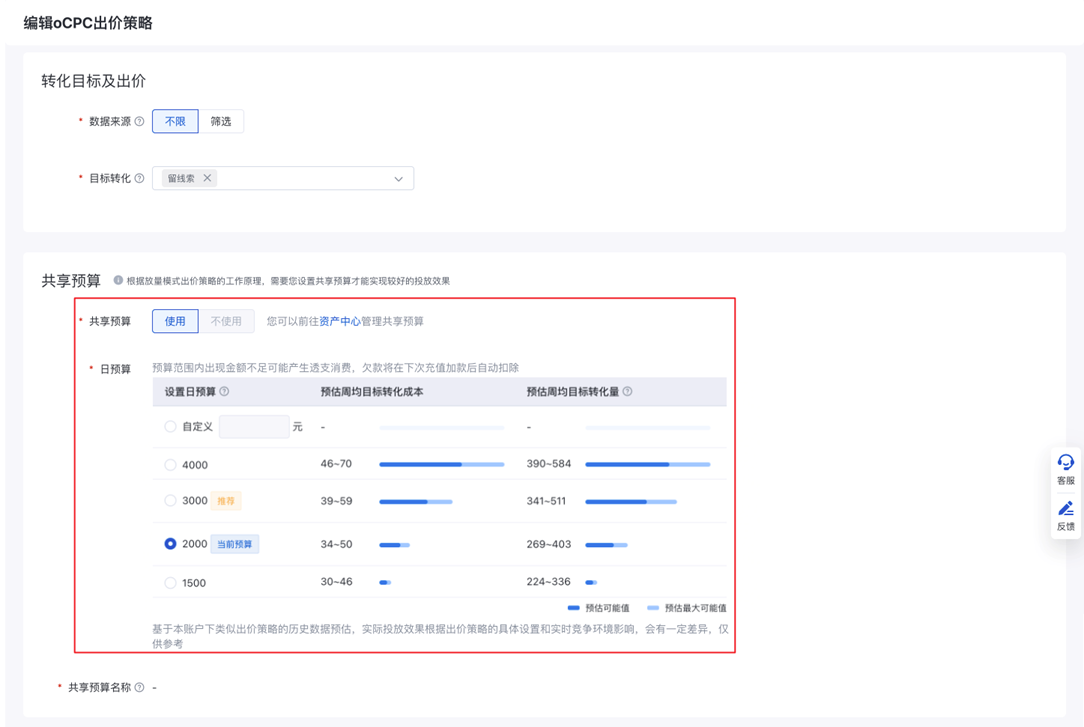This screenshot has width=1084, height=727.
Task: Click the help icon next to 数据来源
Action: [x=140, y=122]
